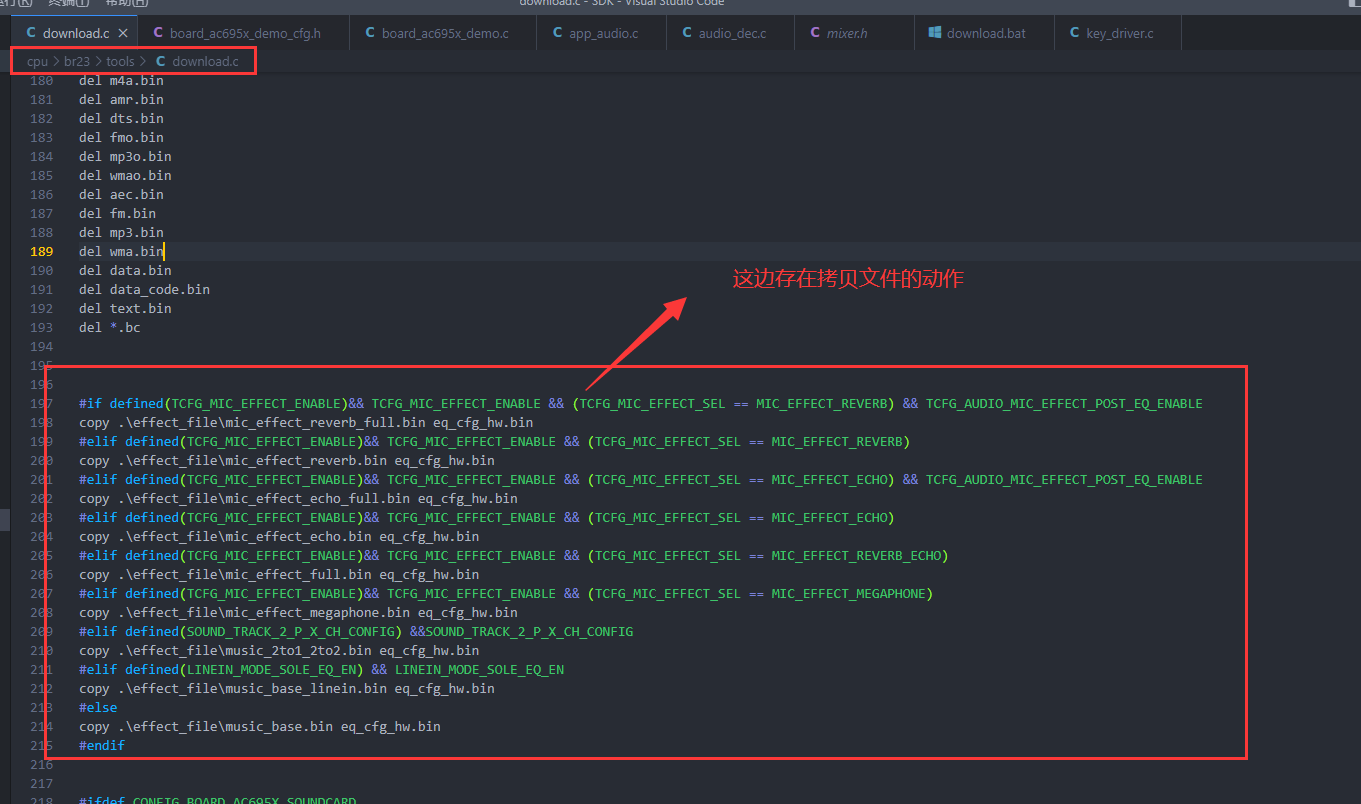Click the #else directive on line 213
The height and width of the screenshot is (804, 1361).
pos(98,708)
